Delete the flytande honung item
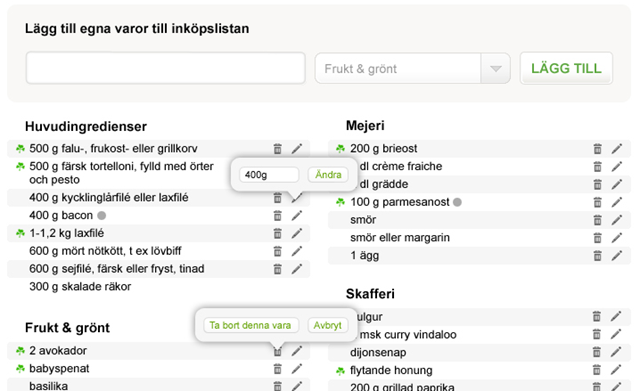 (597, 370)
